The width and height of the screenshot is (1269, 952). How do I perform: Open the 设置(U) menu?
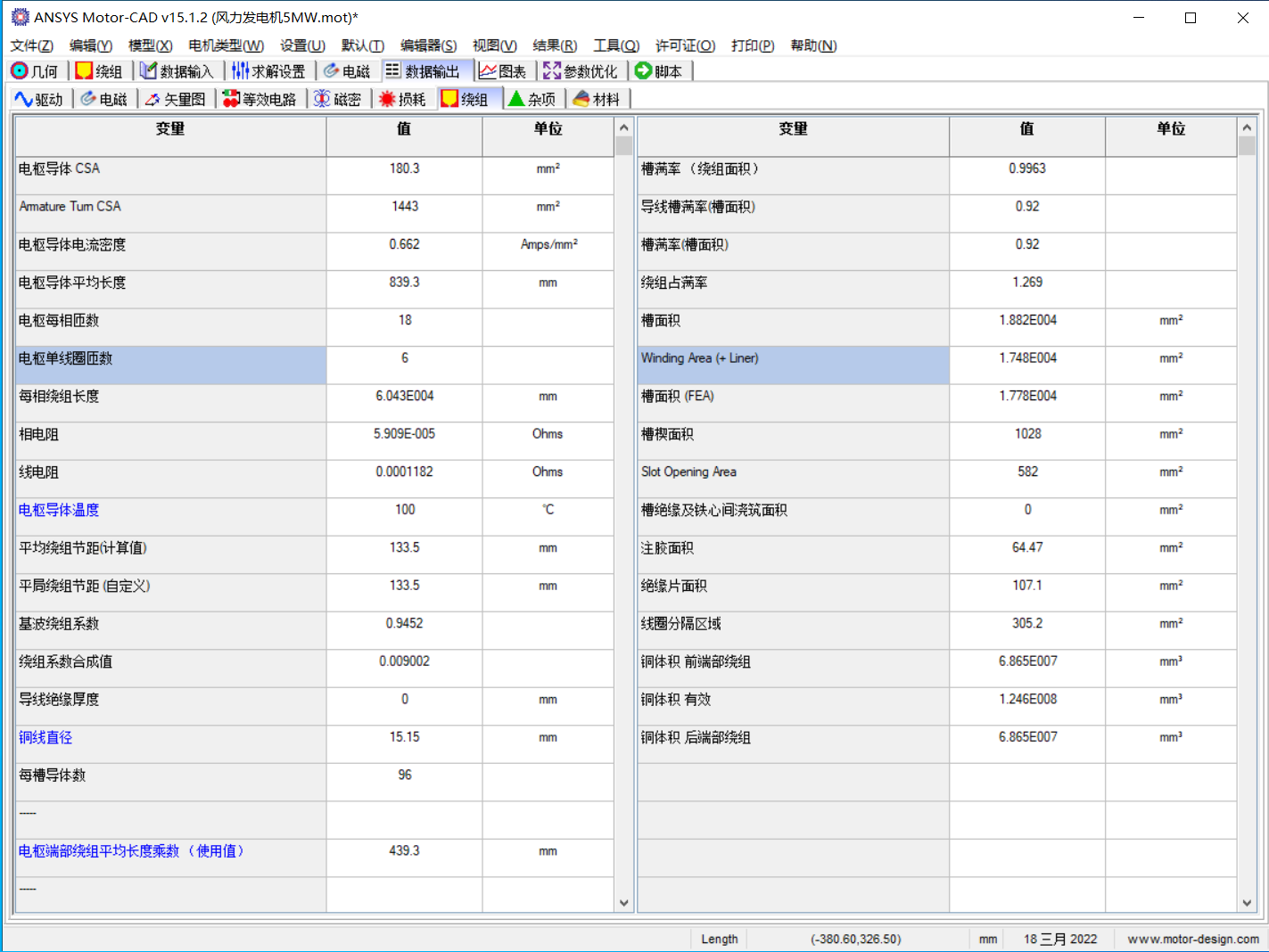pos(302,45)
